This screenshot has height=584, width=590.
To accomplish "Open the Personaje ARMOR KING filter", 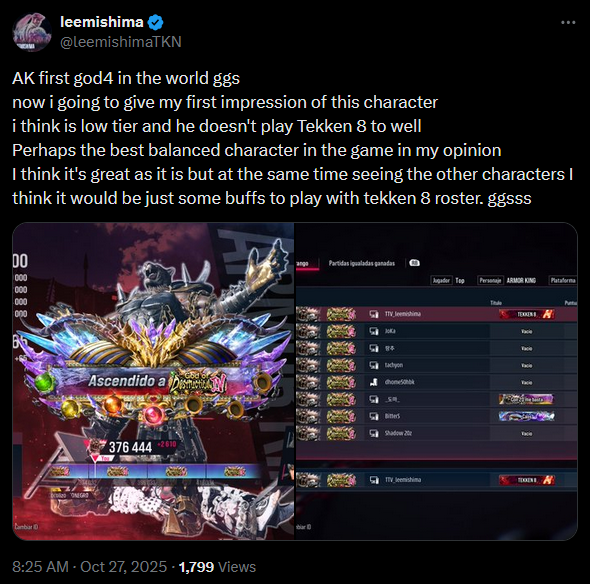I will tap(507, 280).
